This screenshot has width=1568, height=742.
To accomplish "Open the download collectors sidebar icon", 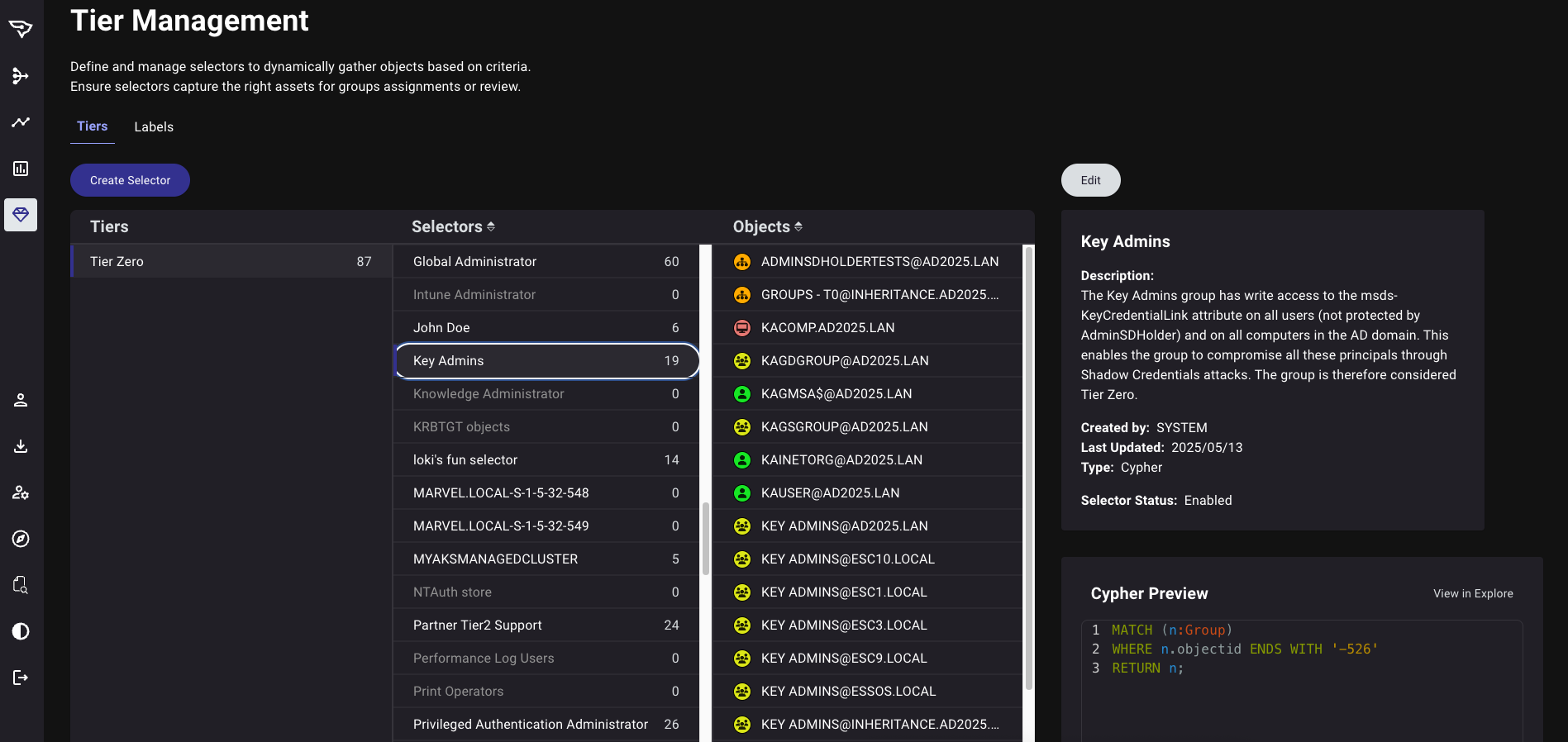I will (21, 446).
